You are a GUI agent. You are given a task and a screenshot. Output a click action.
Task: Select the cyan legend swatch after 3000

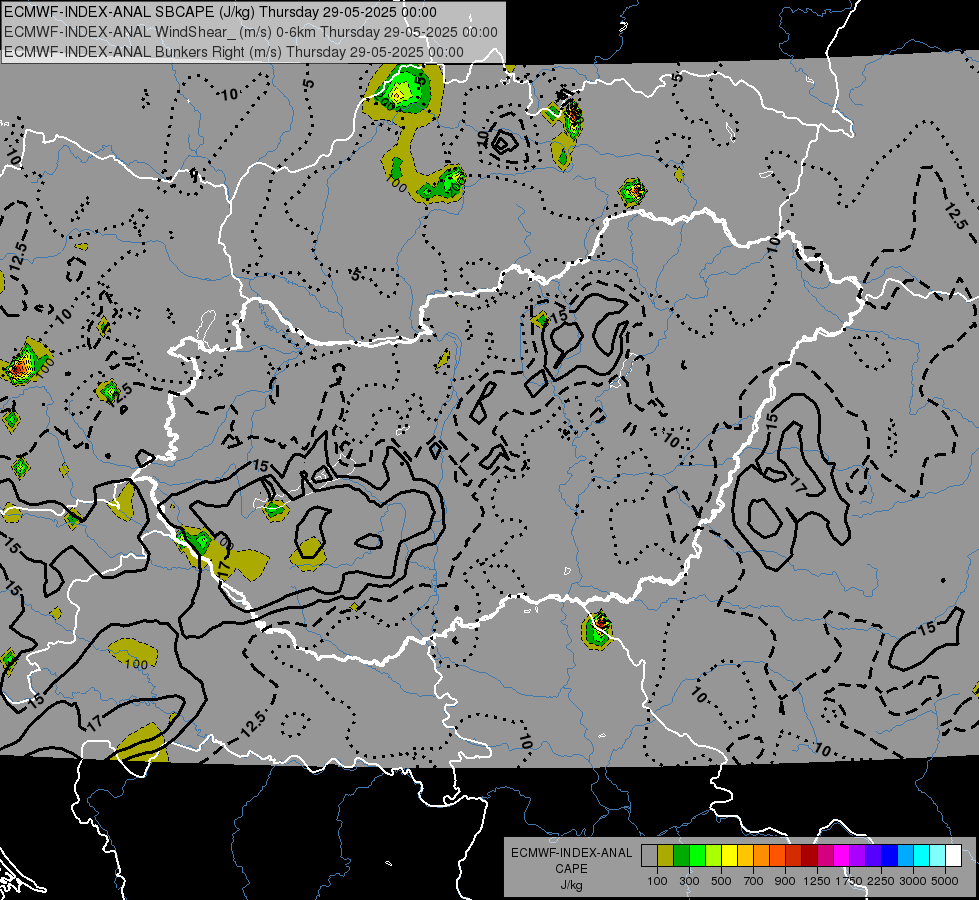[922, 856]
